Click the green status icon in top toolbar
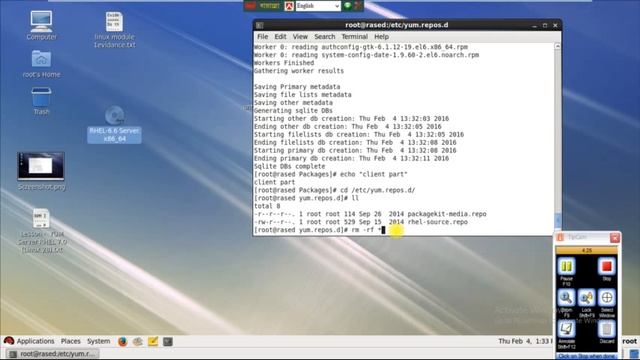 (x=347, y=5)
